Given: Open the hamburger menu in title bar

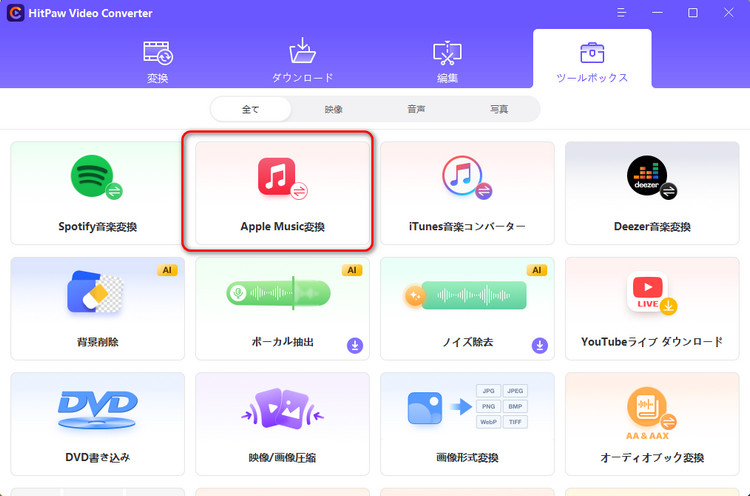Looking at the screenshot, I should pyautogui.click(x=621, y=12).
